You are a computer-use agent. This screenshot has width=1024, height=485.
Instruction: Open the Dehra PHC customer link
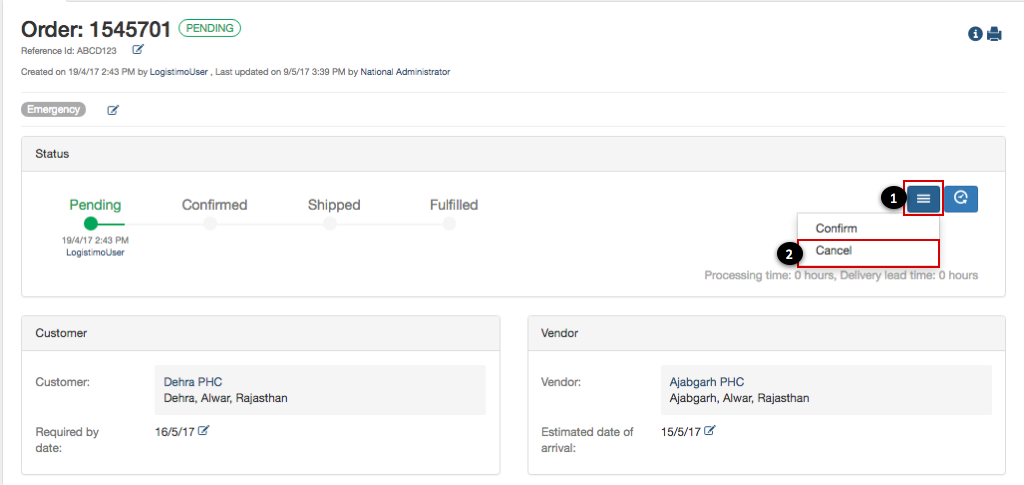pyautogui.click(x=193, y=383)
